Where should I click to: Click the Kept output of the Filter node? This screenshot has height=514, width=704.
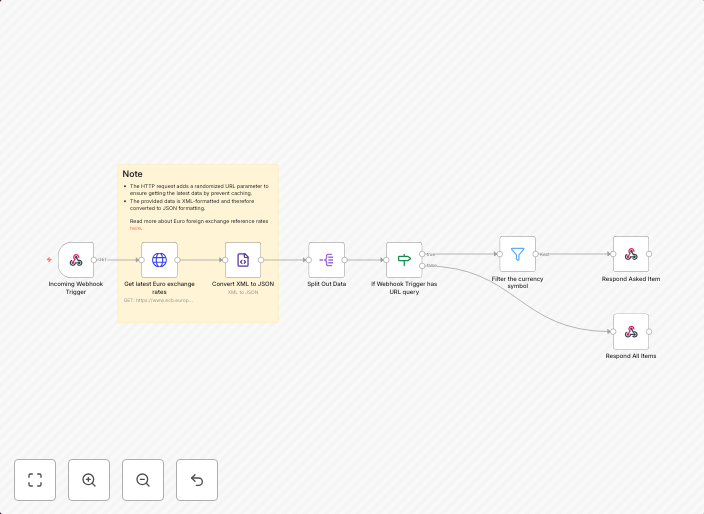click(x=536, y=254)
